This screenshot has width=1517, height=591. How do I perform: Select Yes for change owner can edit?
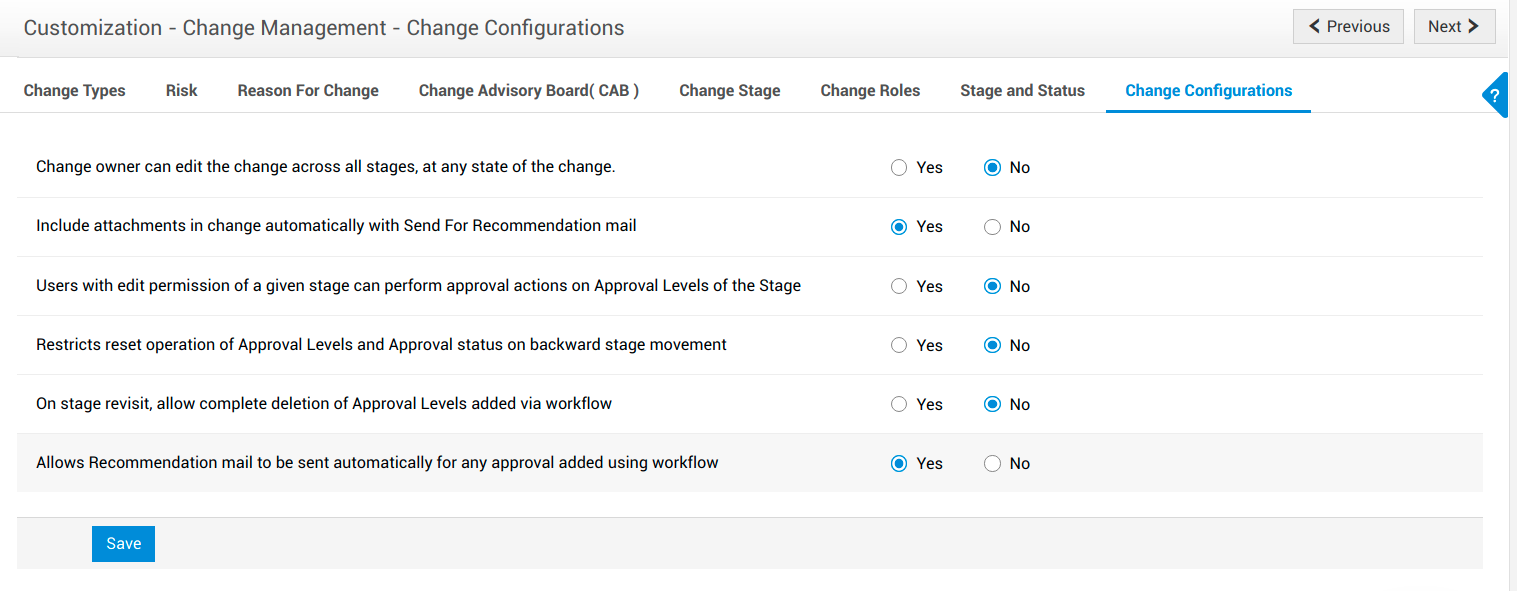(x=899, y=168)
